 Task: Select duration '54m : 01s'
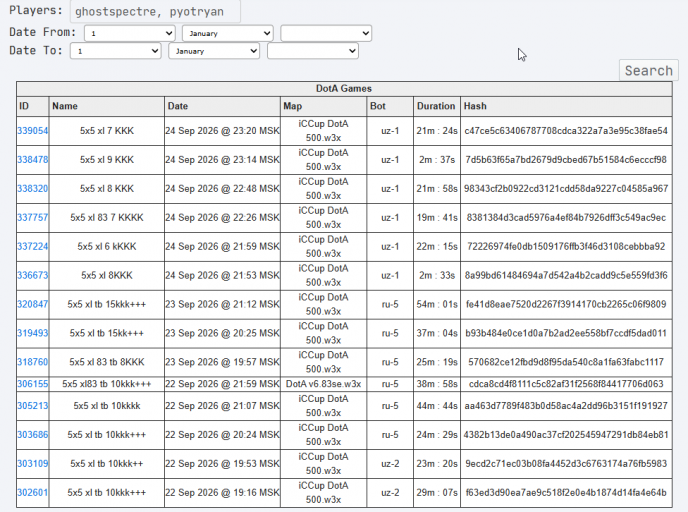[x=437, y=304]
